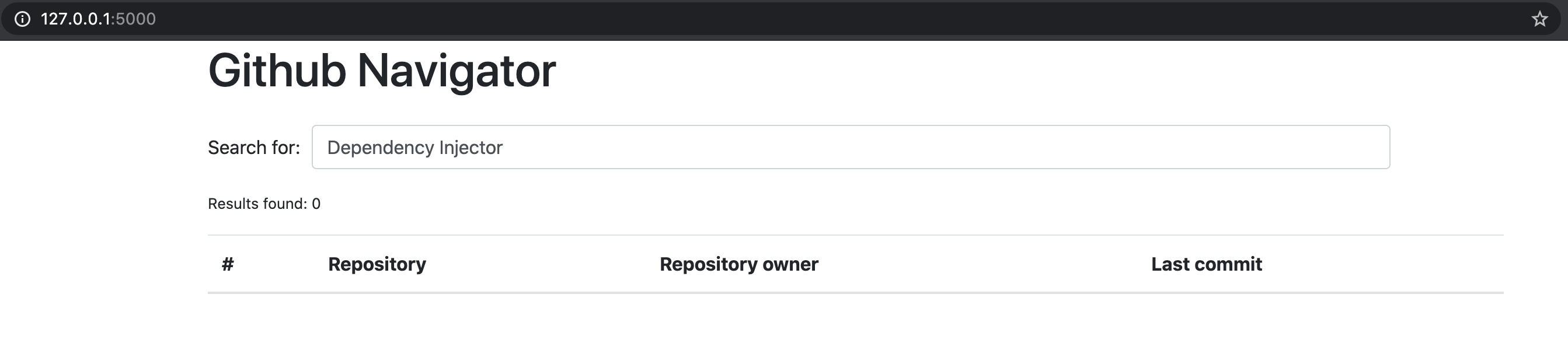Focus the Dependency Injector search field
1568x343 pixels.
[x=851, y=147]
